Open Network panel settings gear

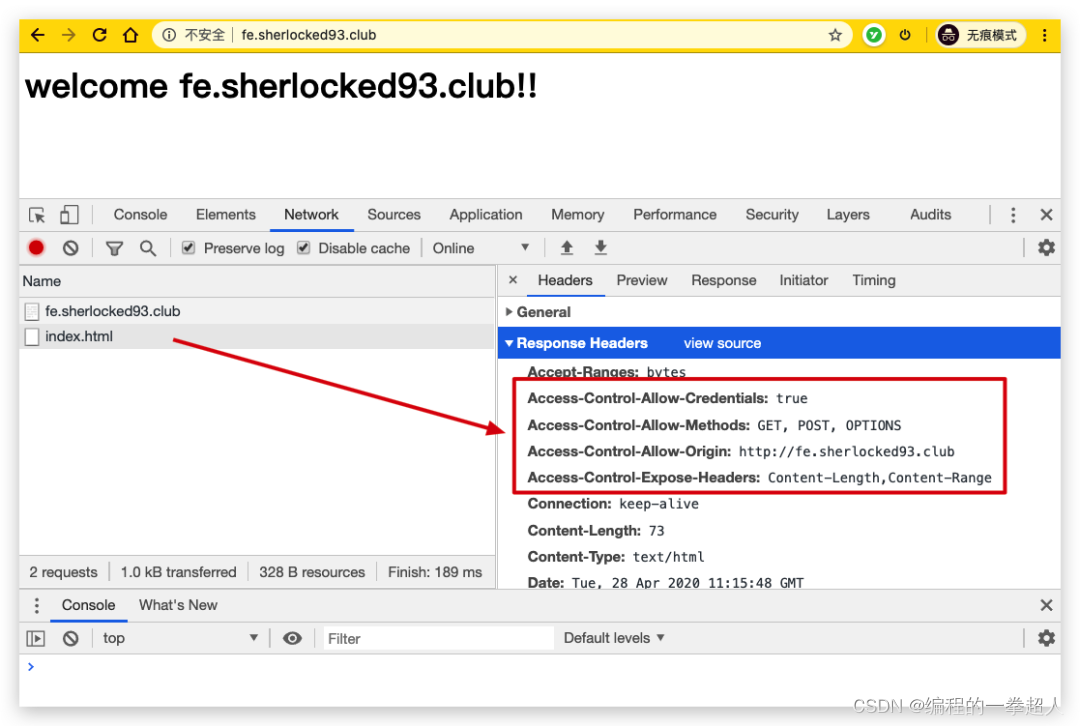(x=1046, y=248)
